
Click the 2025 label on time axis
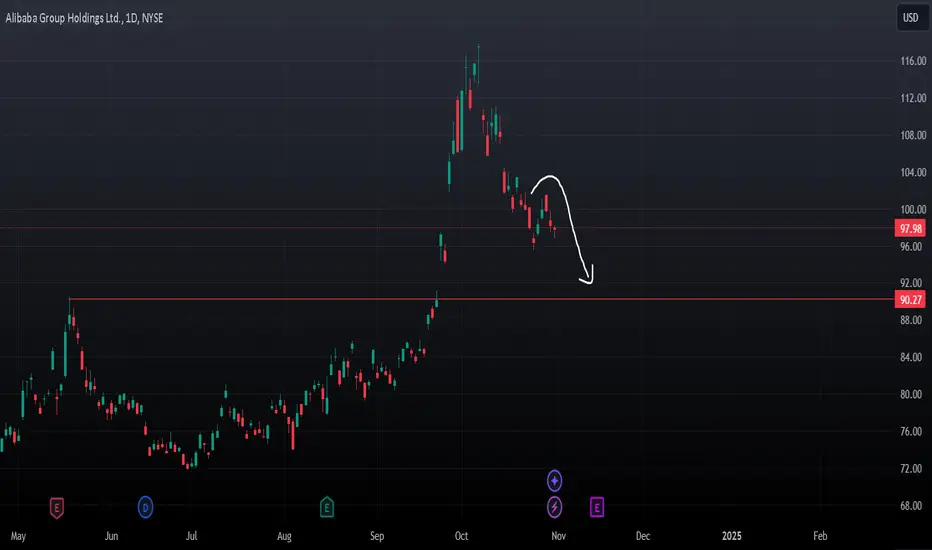[x=732, y=536]
